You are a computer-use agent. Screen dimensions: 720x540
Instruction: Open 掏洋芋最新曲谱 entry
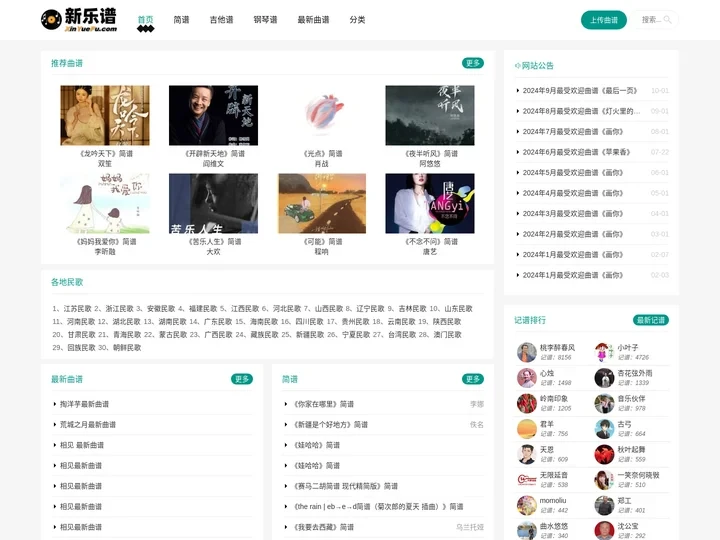click(x=84, y=404)
